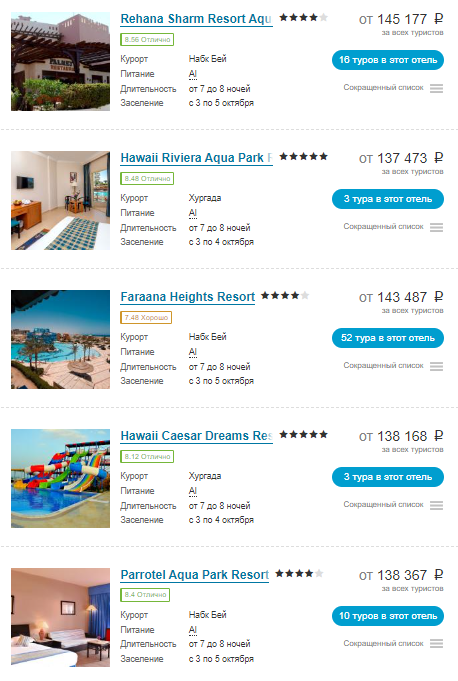Click list icon in Faraana Heights card

436,366
